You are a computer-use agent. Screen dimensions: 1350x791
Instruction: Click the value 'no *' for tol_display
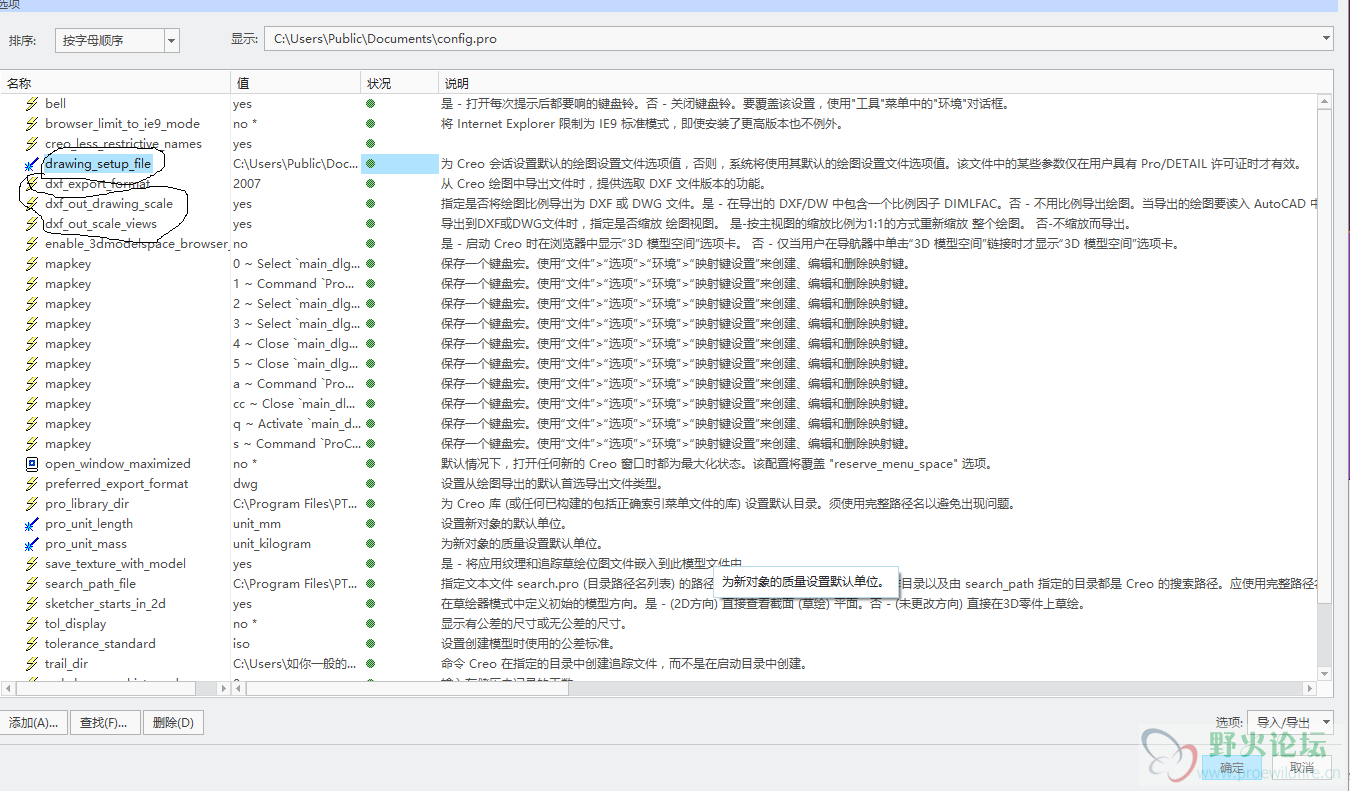(x=245, y=624)
